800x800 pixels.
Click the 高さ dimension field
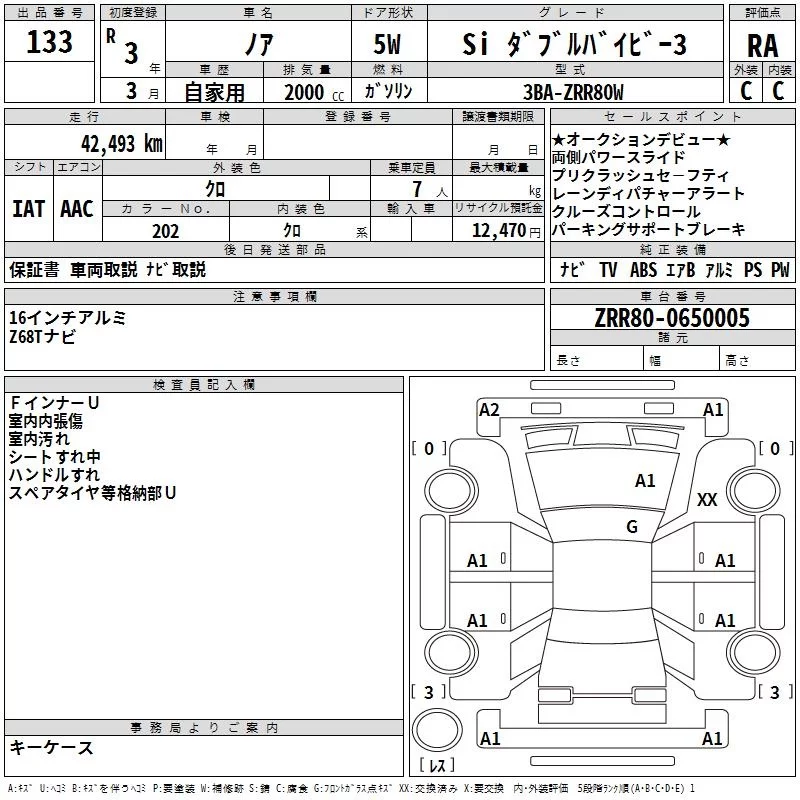pos(758,360)
